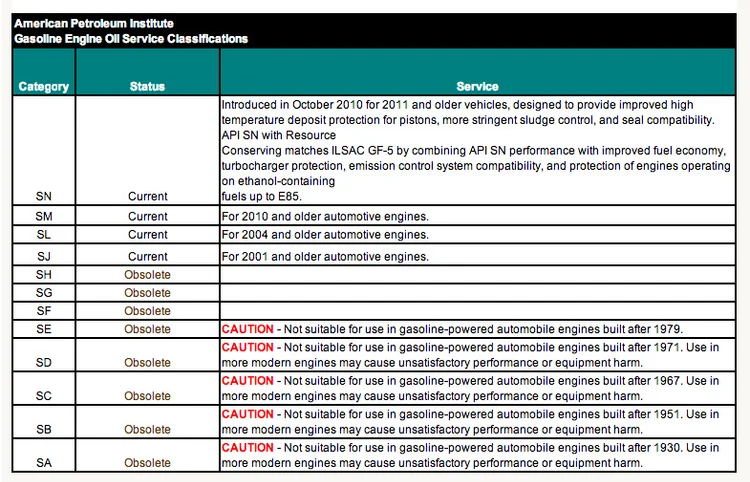Select the Current status in SL row
The width and height of the screenshot is (750, 482).
tap(148, 234)
